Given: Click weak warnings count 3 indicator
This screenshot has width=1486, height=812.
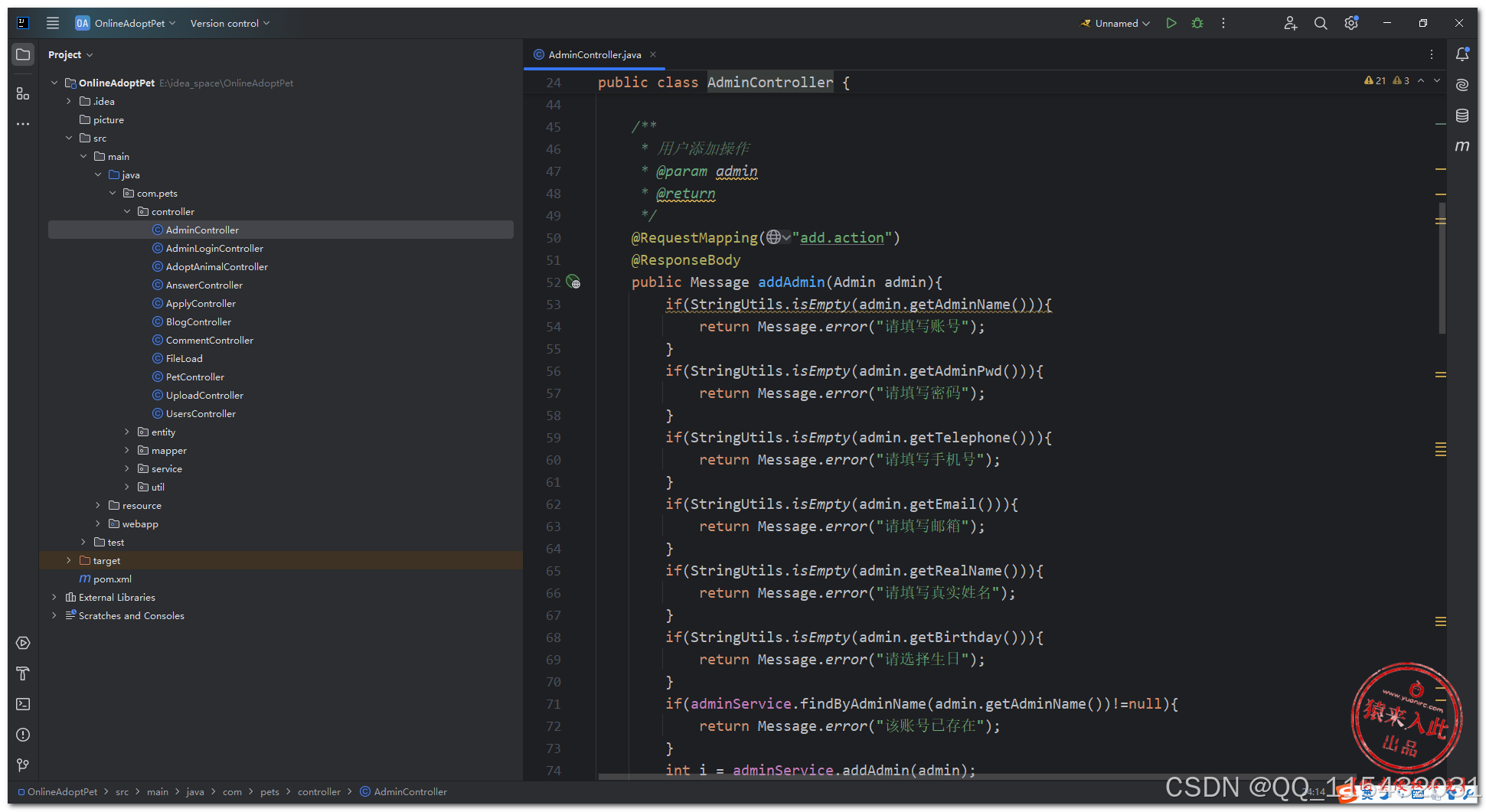Looking at the screenshot, I should pos(1401,80).
